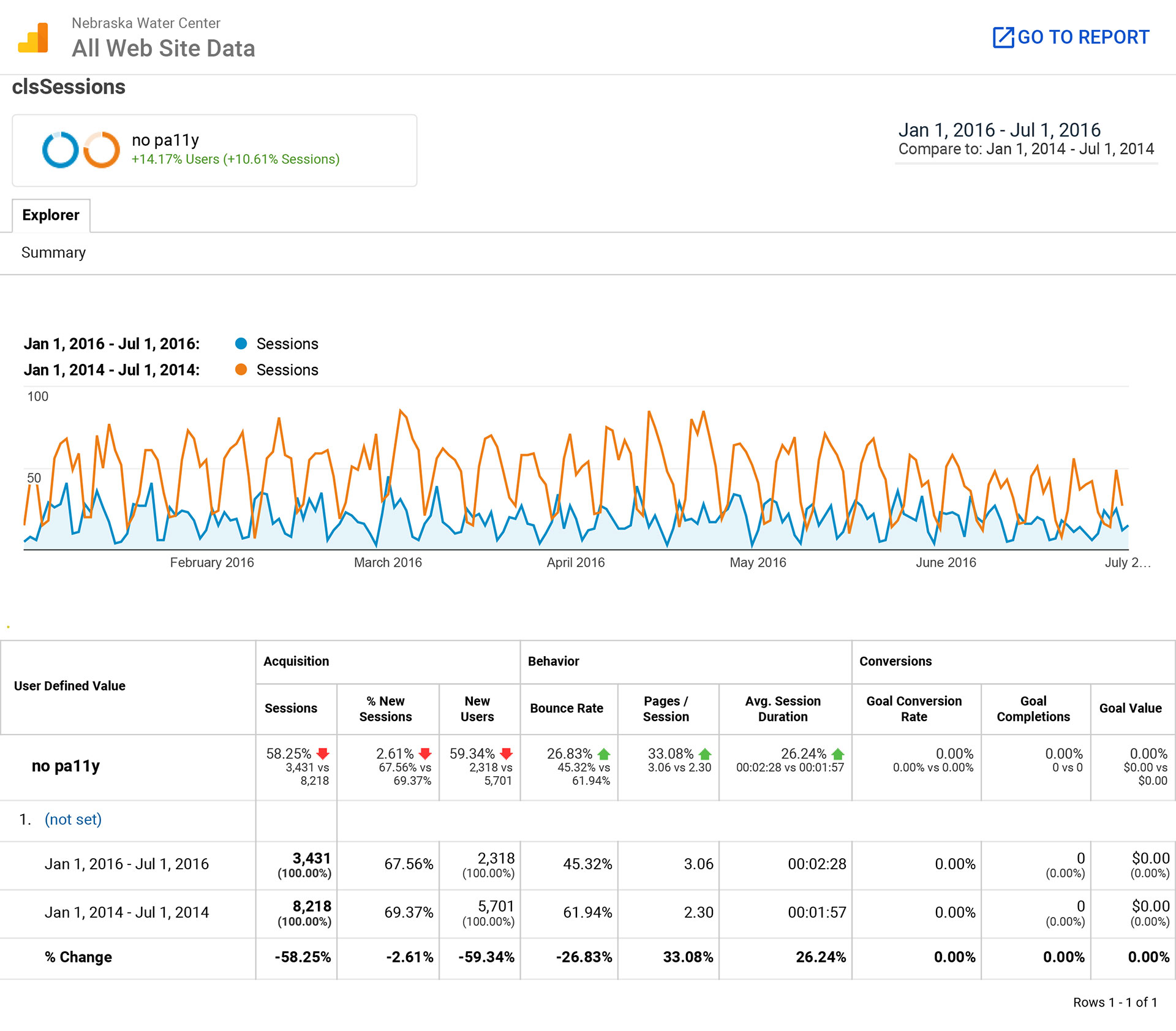Click the March 2016 axis label
1176x1031 pixels.
tap(388, 562)
